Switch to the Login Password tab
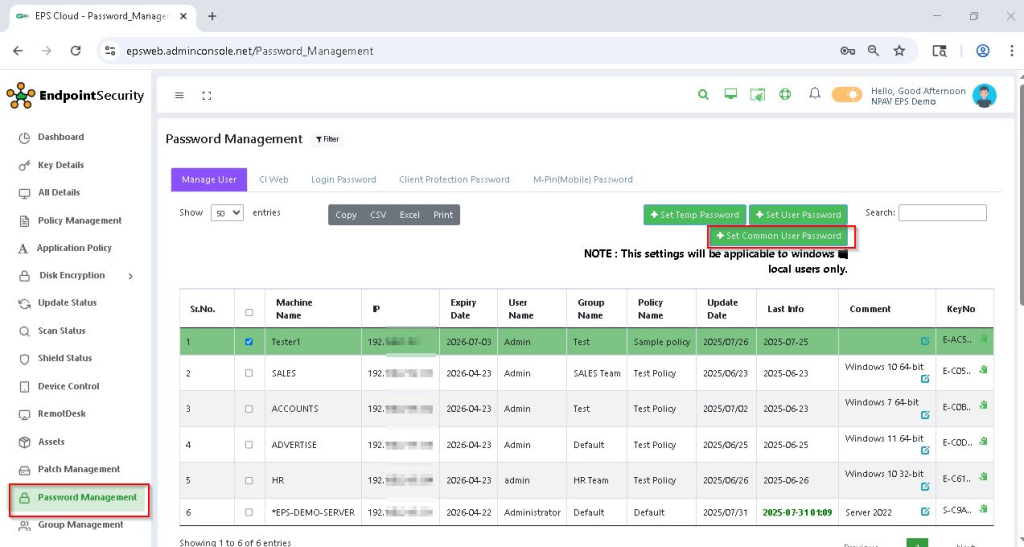Image resolution: width=1024 pixels, height=547 pixels. coord(343,180)
